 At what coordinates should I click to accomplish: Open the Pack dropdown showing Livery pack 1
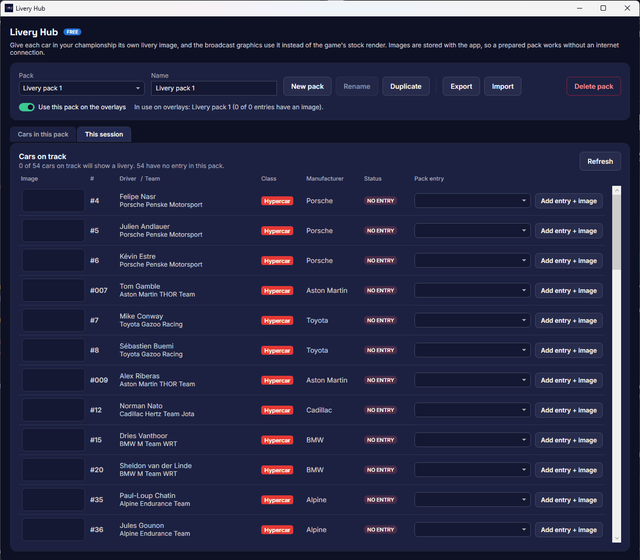[x=82, y=88]
